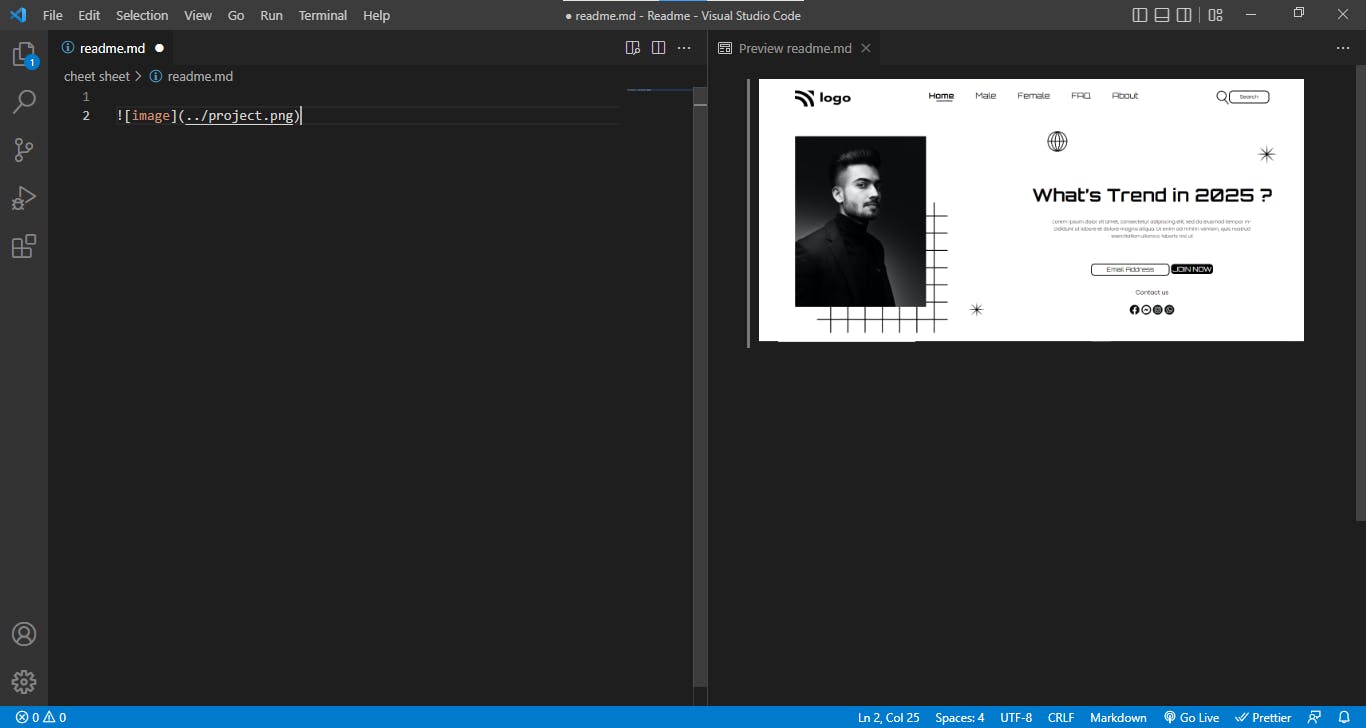This screenshot has height=728, width=1366.
Task: Restore down the VS Code window
Action: [x=1298, y=14]
